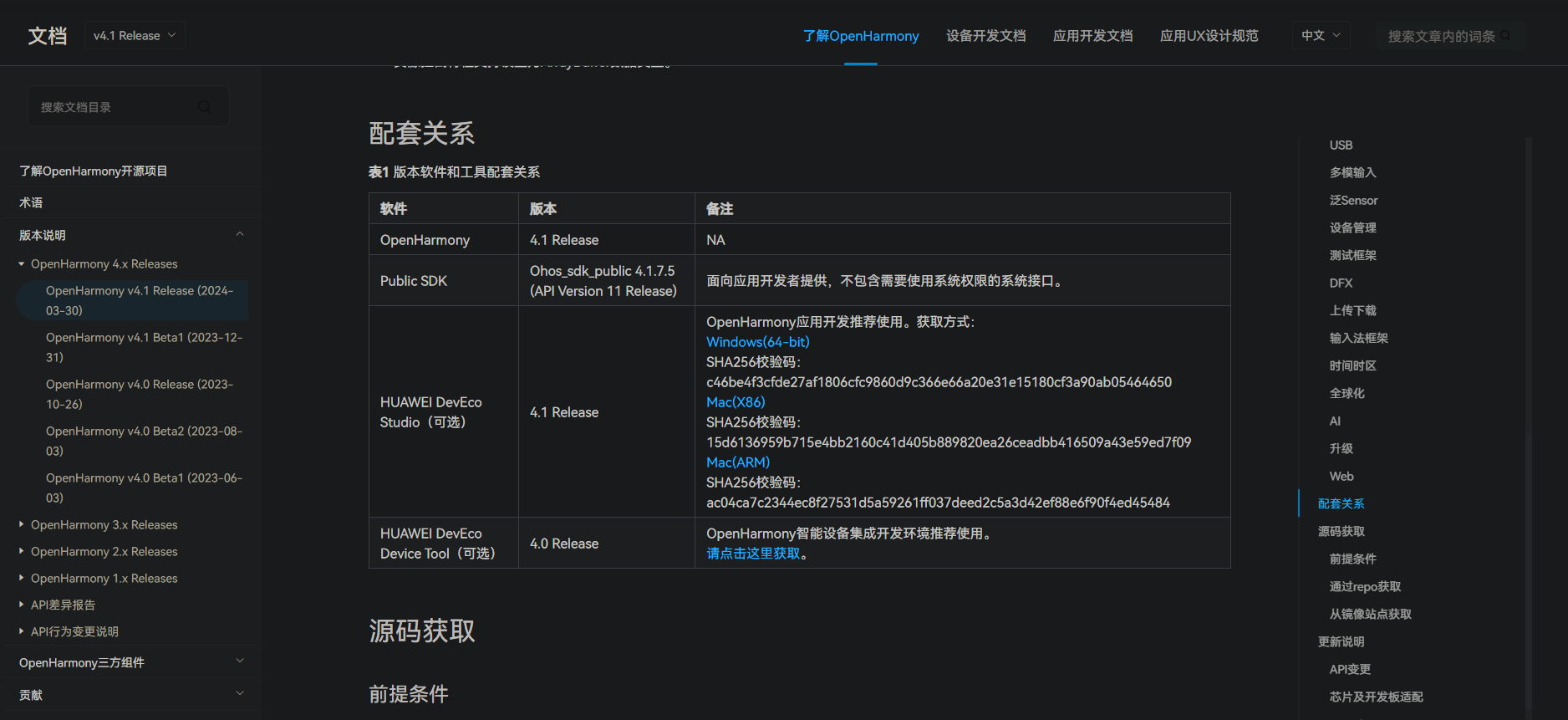Jump to 泛Sensor in page outline
Image resolution: width=1568 pixels, height=720 pixels.
click(x=1353, y=200)
